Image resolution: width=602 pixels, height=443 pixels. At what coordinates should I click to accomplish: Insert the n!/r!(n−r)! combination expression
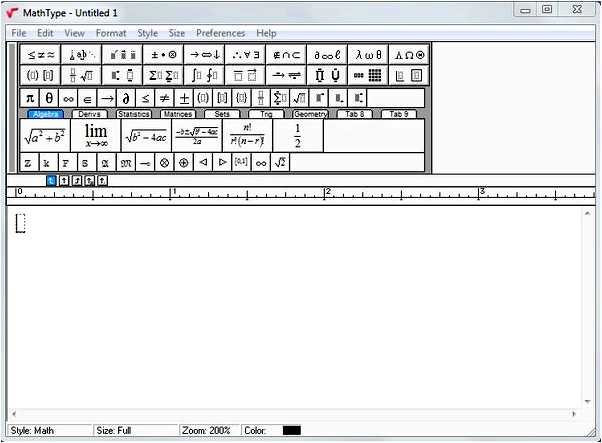(x=248, y=136)
